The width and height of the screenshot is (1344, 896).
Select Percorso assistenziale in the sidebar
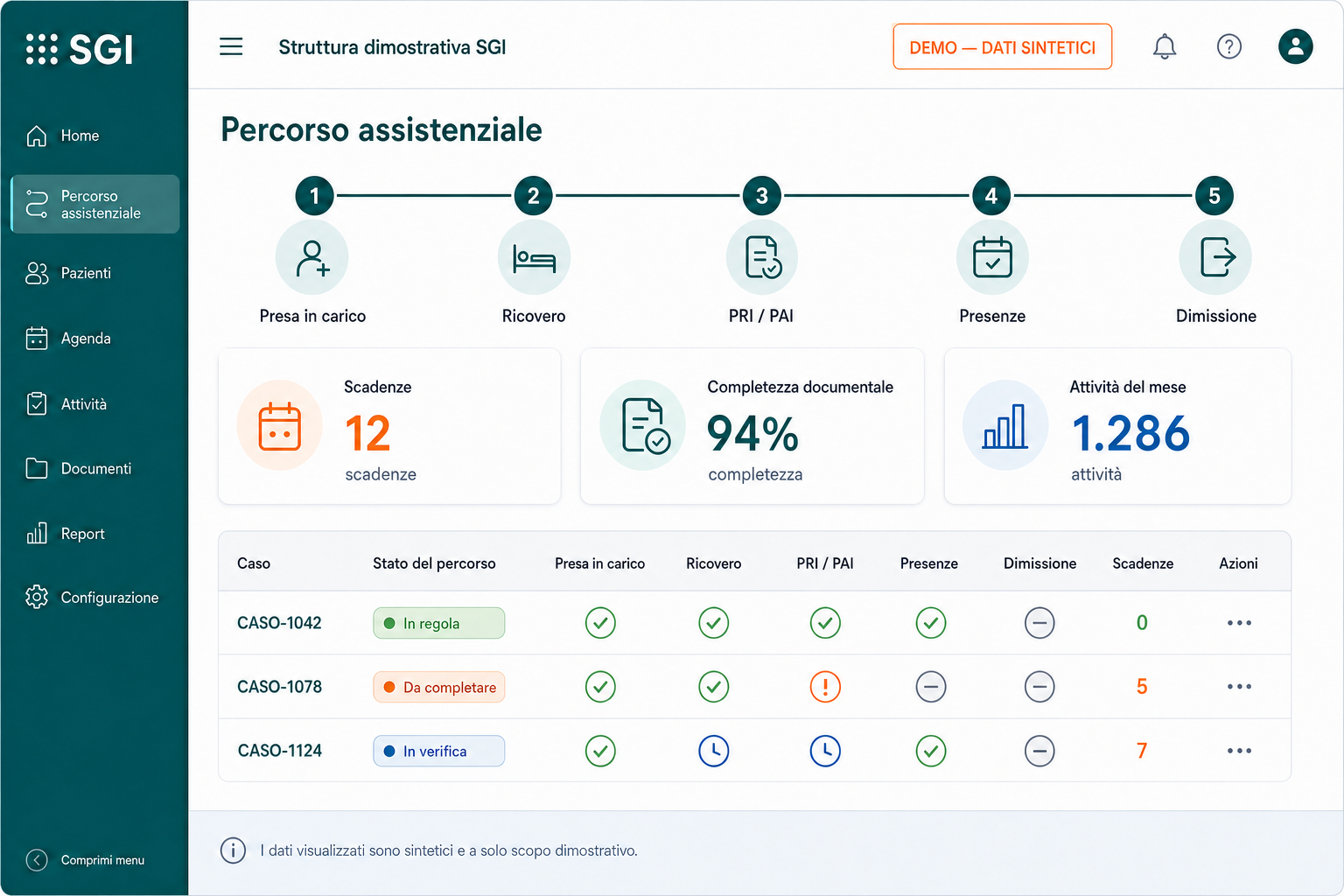(x=94, y=204)
